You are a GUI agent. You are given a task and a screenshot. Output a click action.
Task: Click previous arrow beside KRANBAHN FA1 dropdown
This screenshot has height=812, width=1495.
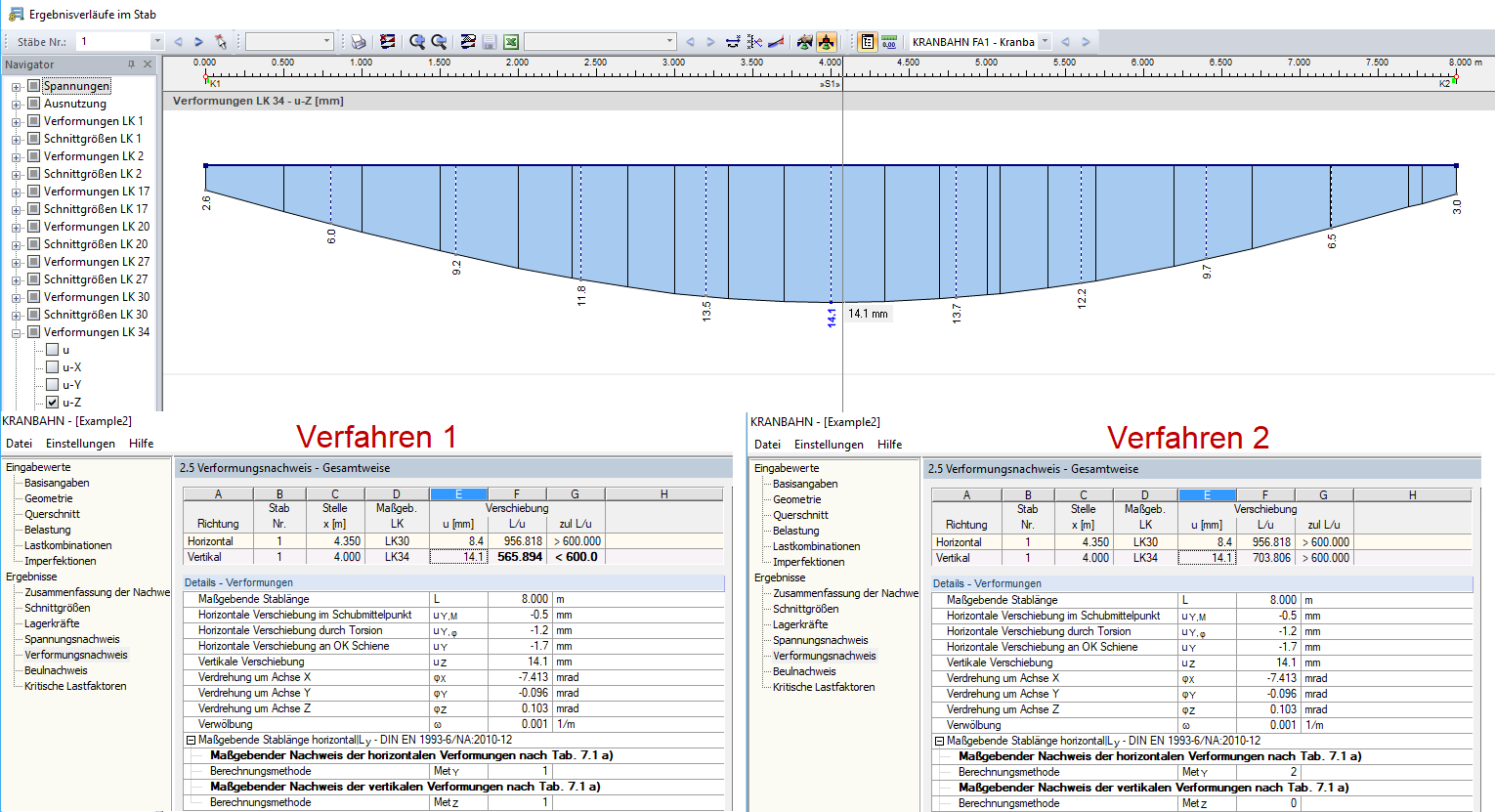click(1065, 42)
